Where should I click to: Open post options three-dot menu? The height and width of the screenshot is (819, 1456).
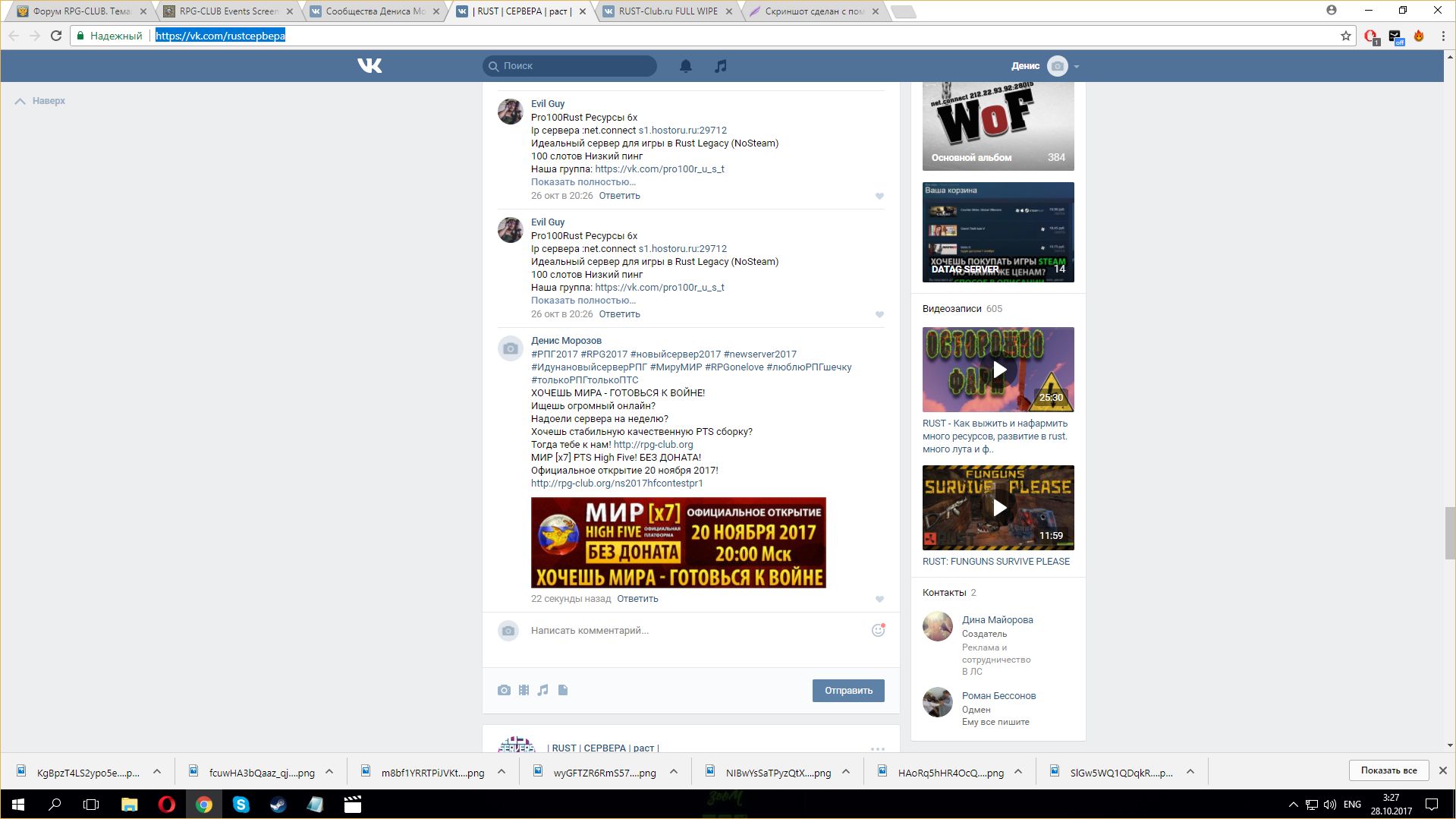click(878, 748)
